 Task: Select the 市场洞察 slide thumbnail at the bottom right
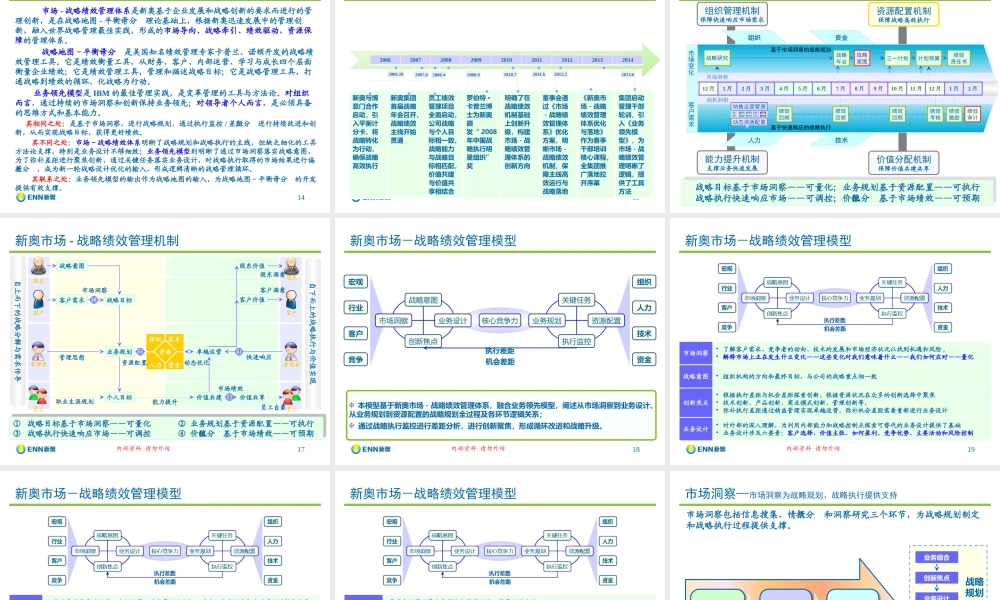tap(835, 536)
